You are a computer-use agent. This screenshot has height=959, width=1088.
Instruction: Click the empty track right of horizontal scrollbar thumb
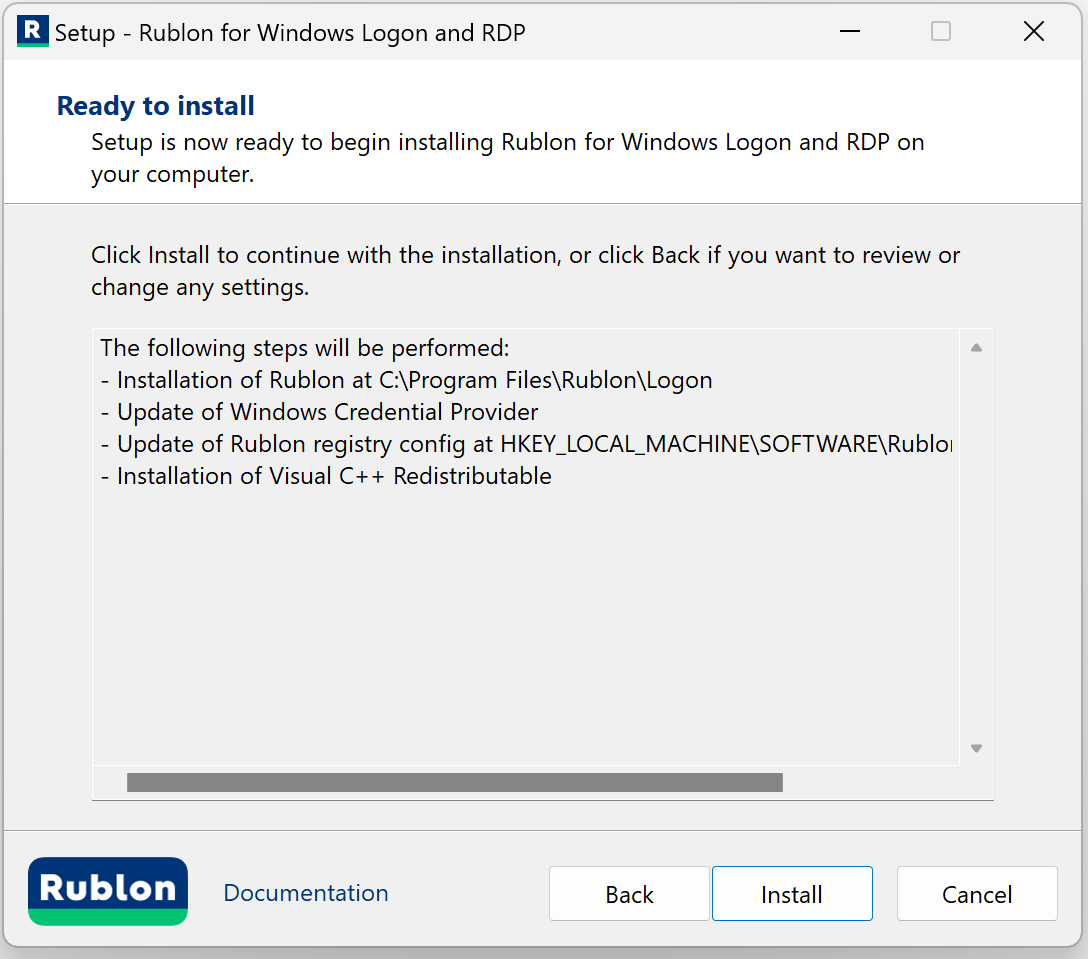(870, 782)
